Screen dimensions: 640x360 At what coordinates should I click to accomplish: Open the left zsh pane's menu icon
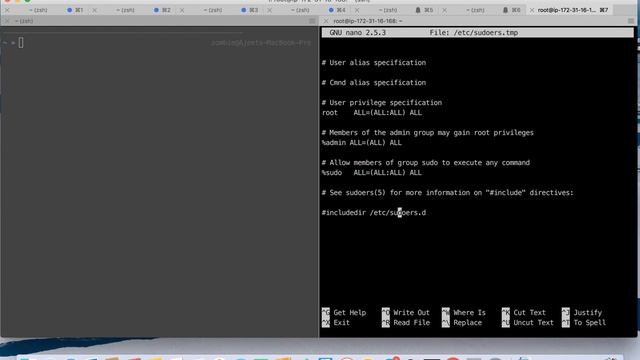(x=312, y=21)
